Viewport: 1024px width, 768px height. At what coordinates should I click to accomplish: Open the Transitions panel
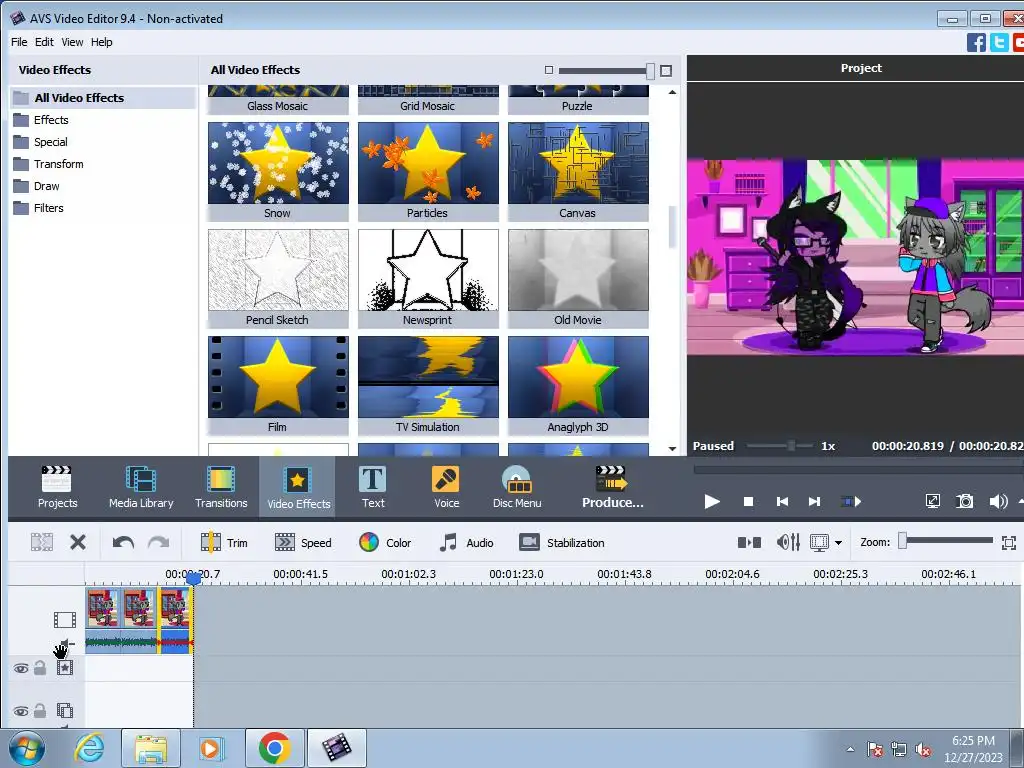click(x=221, y=487)
